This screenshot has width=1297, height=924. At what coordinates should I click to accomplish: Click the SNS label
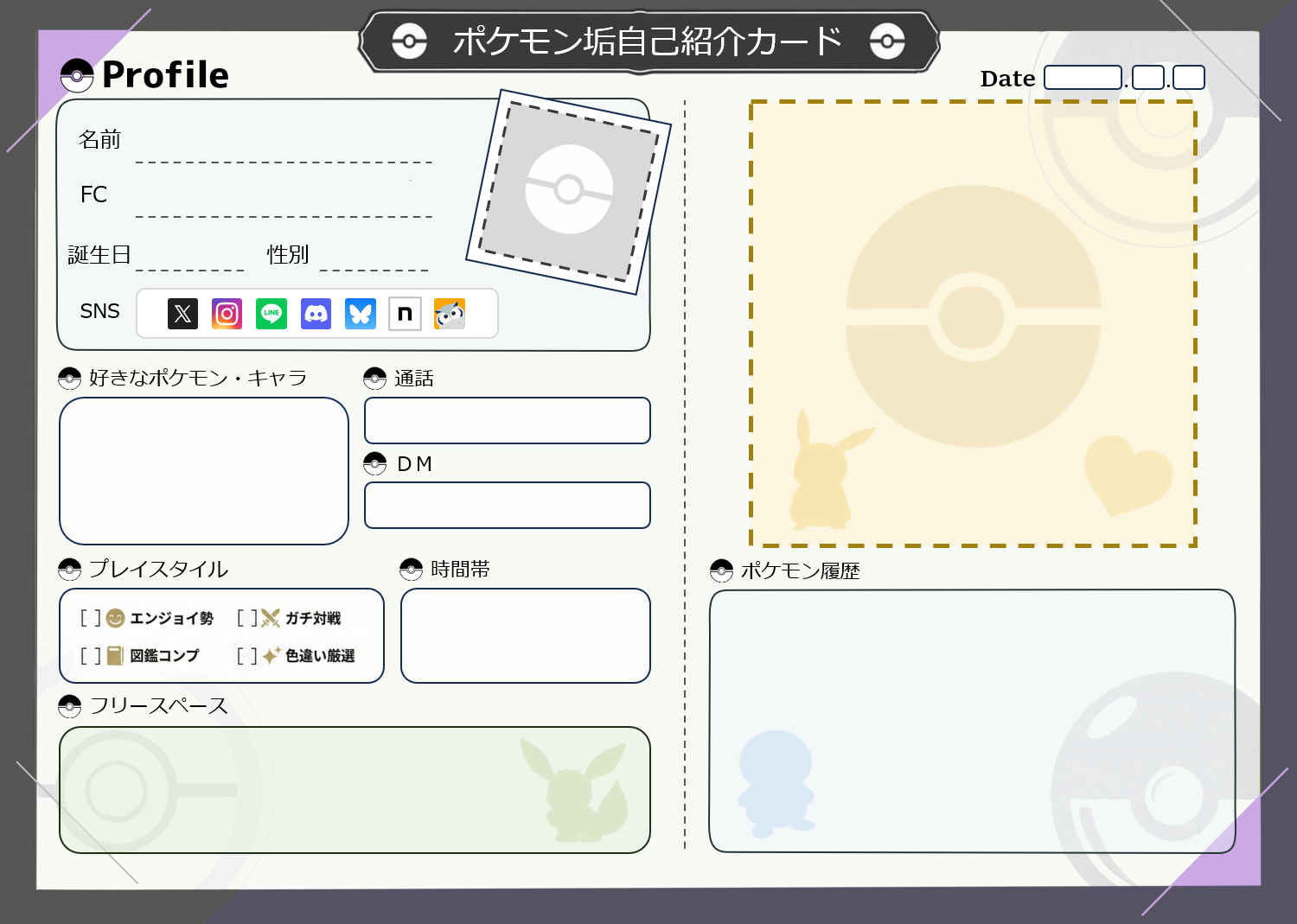[x=99, y=311]
